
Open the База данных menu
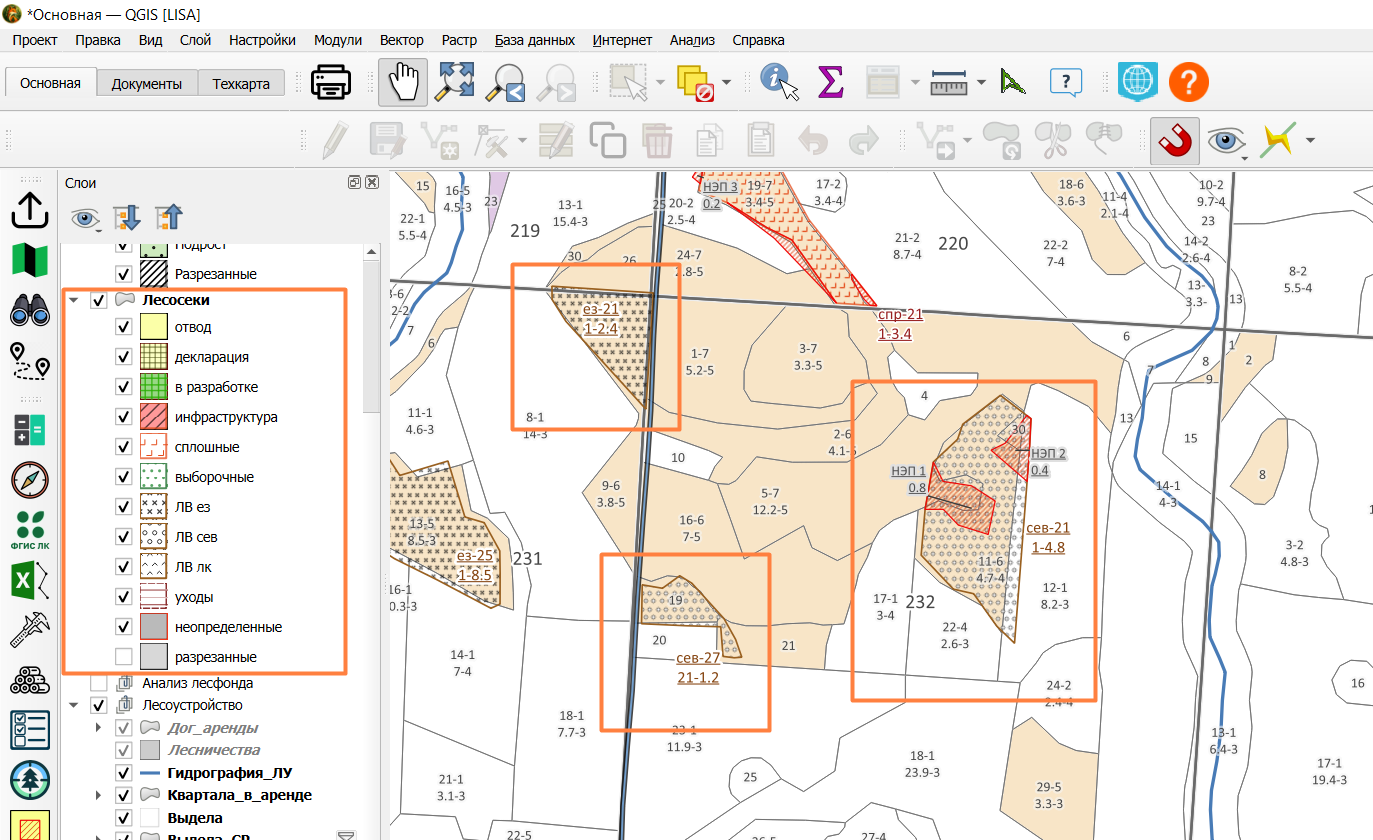point(535,40)
